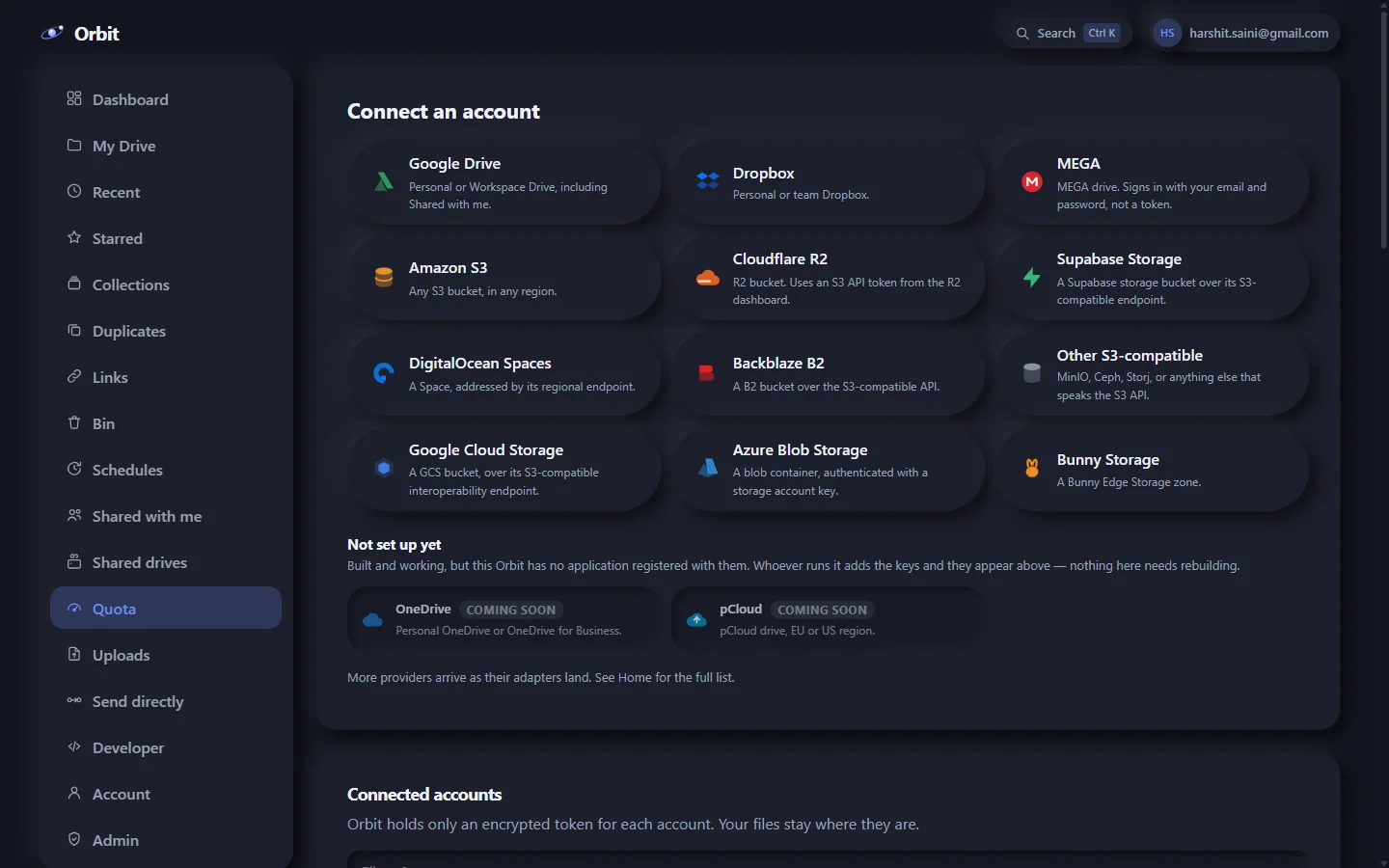Open the Collections section
This screenshot has height=868, width=1389.
tap(166, 285)
